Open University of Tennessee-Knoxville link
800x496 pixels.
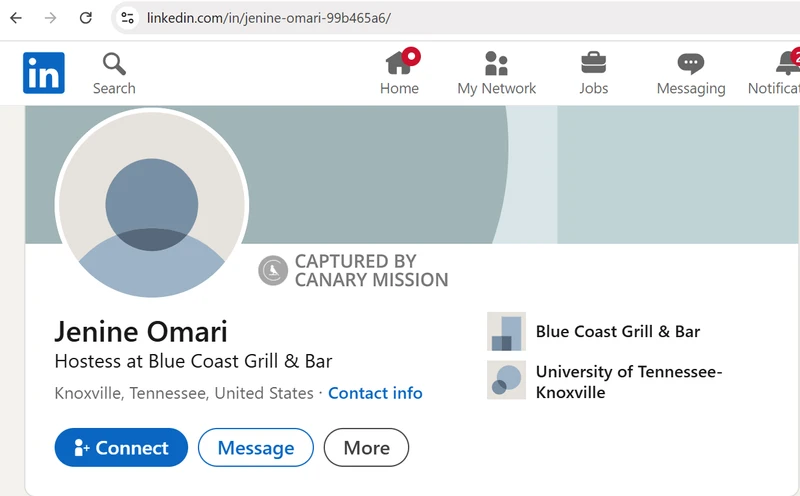click(x=629, y=382)
